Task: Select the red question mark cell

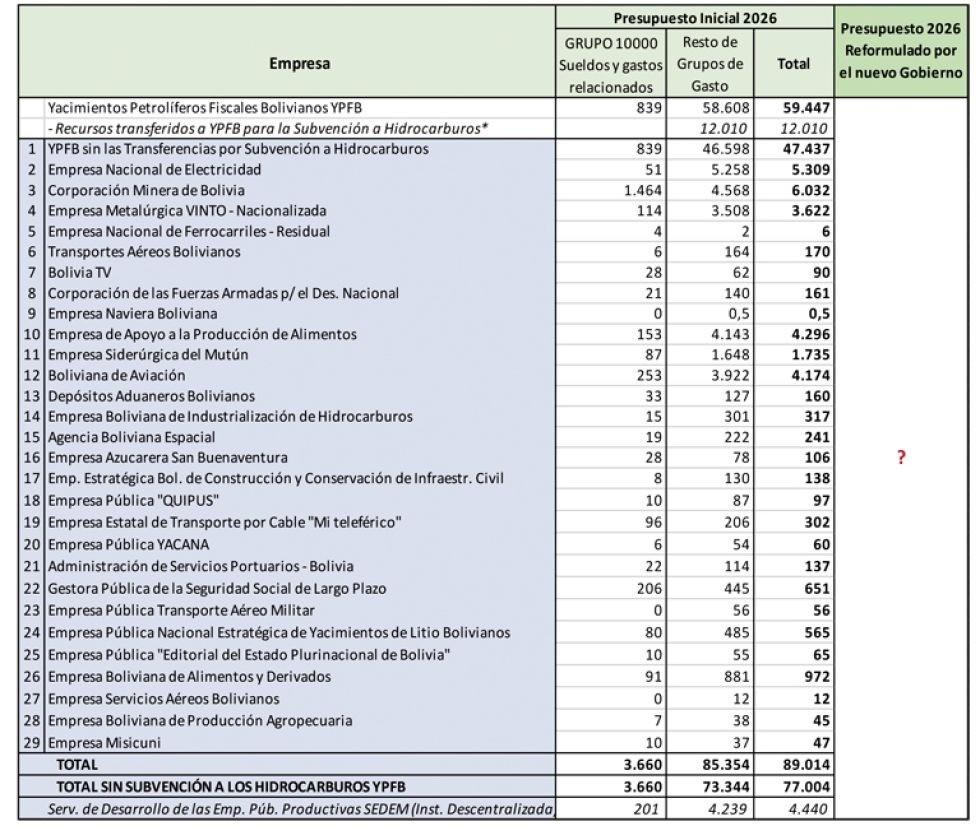Action: pyautogui.click(x=903, y=457)
